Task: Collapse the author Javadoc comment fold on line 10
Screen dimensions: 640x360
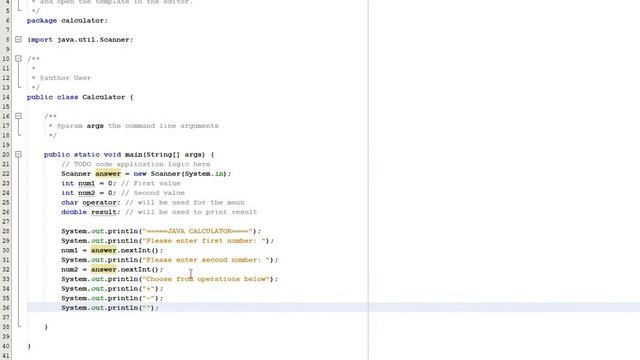Action: tap(18, 58)
